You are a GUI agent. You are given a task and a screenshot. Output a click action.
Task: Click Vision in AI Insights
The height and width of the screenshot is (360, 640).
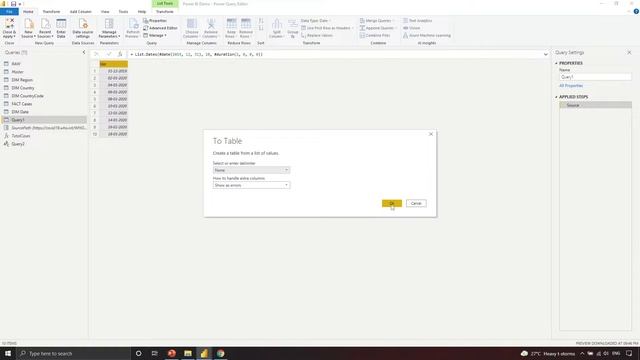pyautogui.click(x=412, y=28)
